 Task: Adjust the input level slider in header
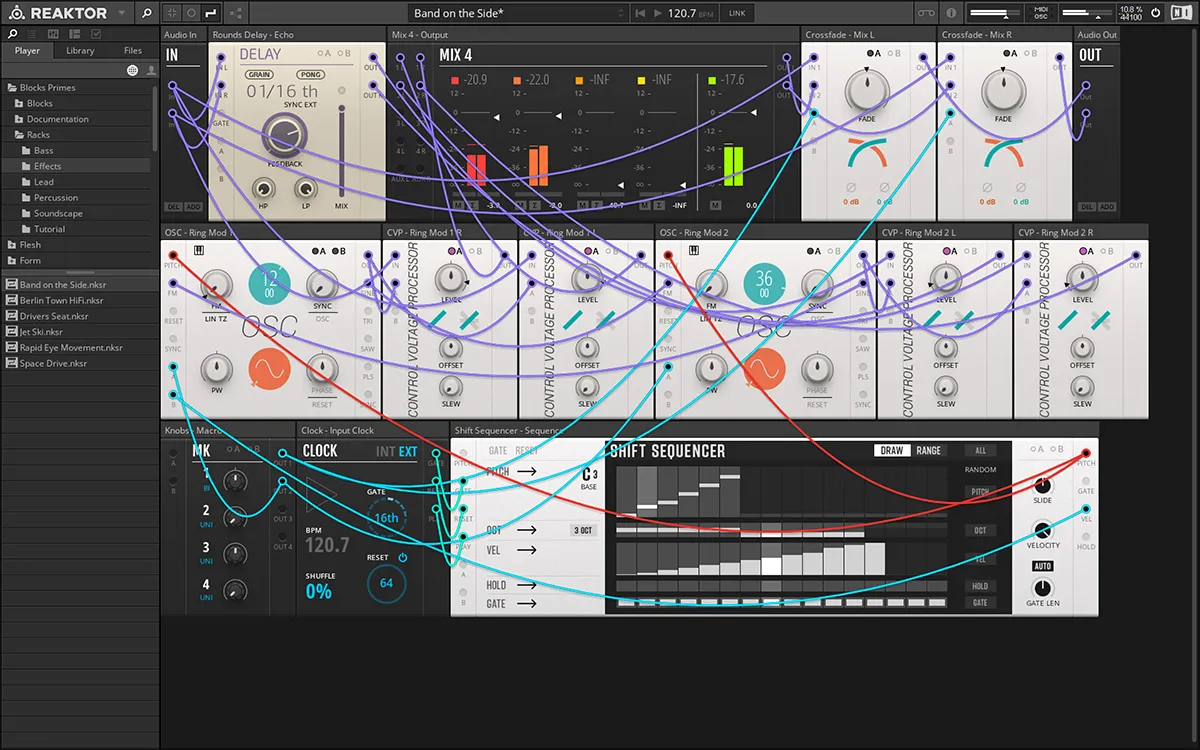pos(994,13)
